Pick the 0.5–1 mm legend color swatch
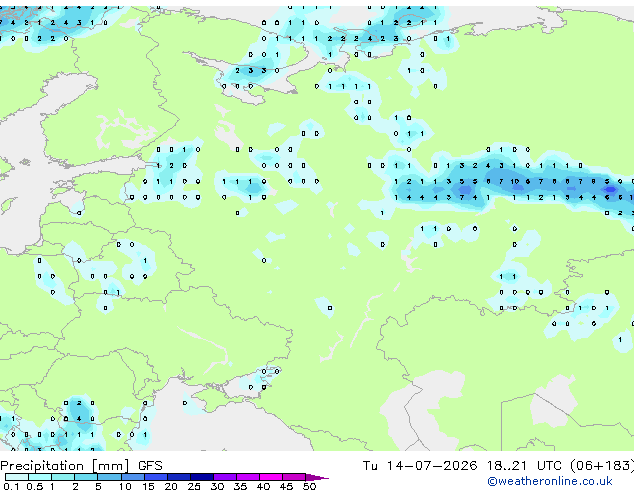The image size is (634, 490). click(40, 477)
